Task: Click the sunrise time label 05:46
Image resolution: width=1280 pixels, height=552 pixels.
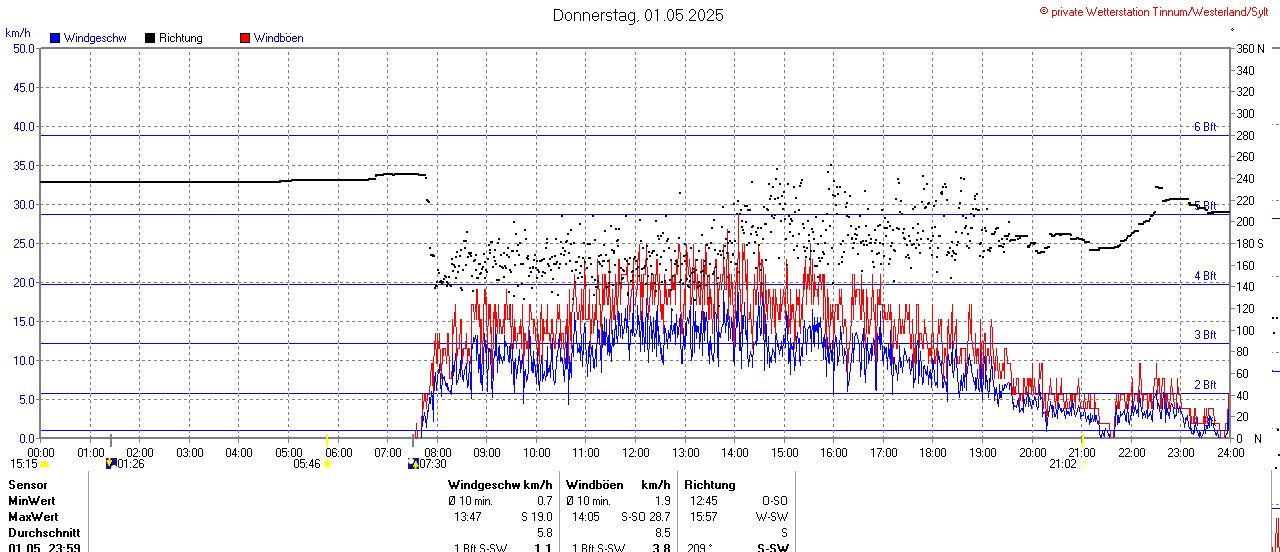Action: point(307,464)
